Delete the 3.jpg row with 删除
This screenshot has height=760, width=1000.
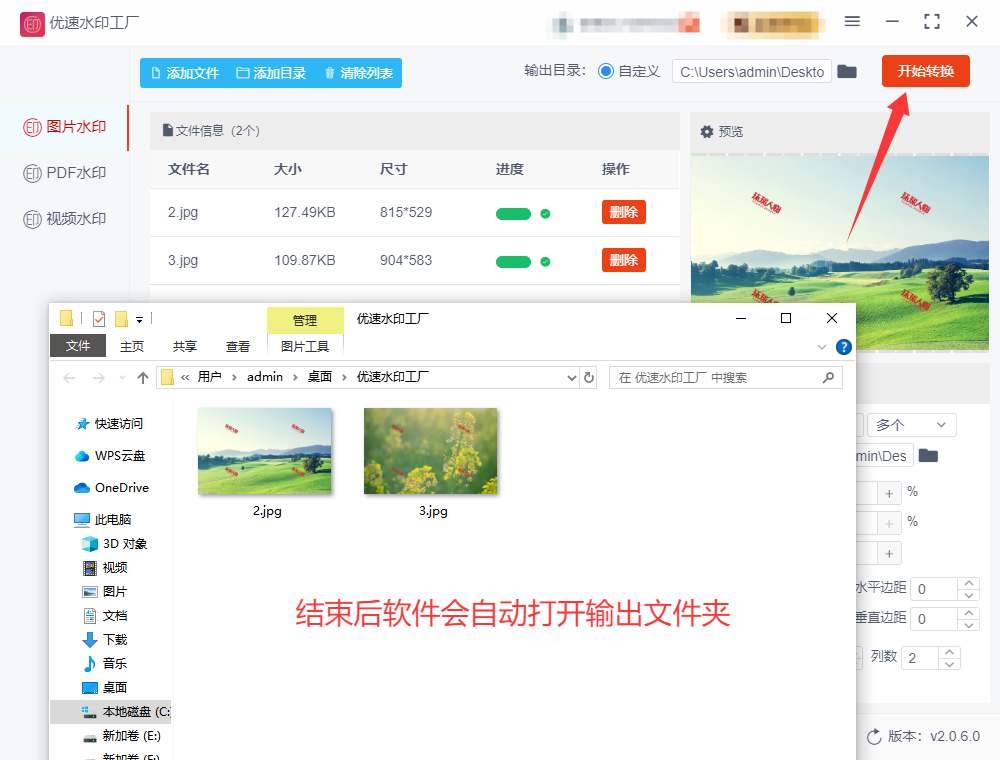[624, 260]
